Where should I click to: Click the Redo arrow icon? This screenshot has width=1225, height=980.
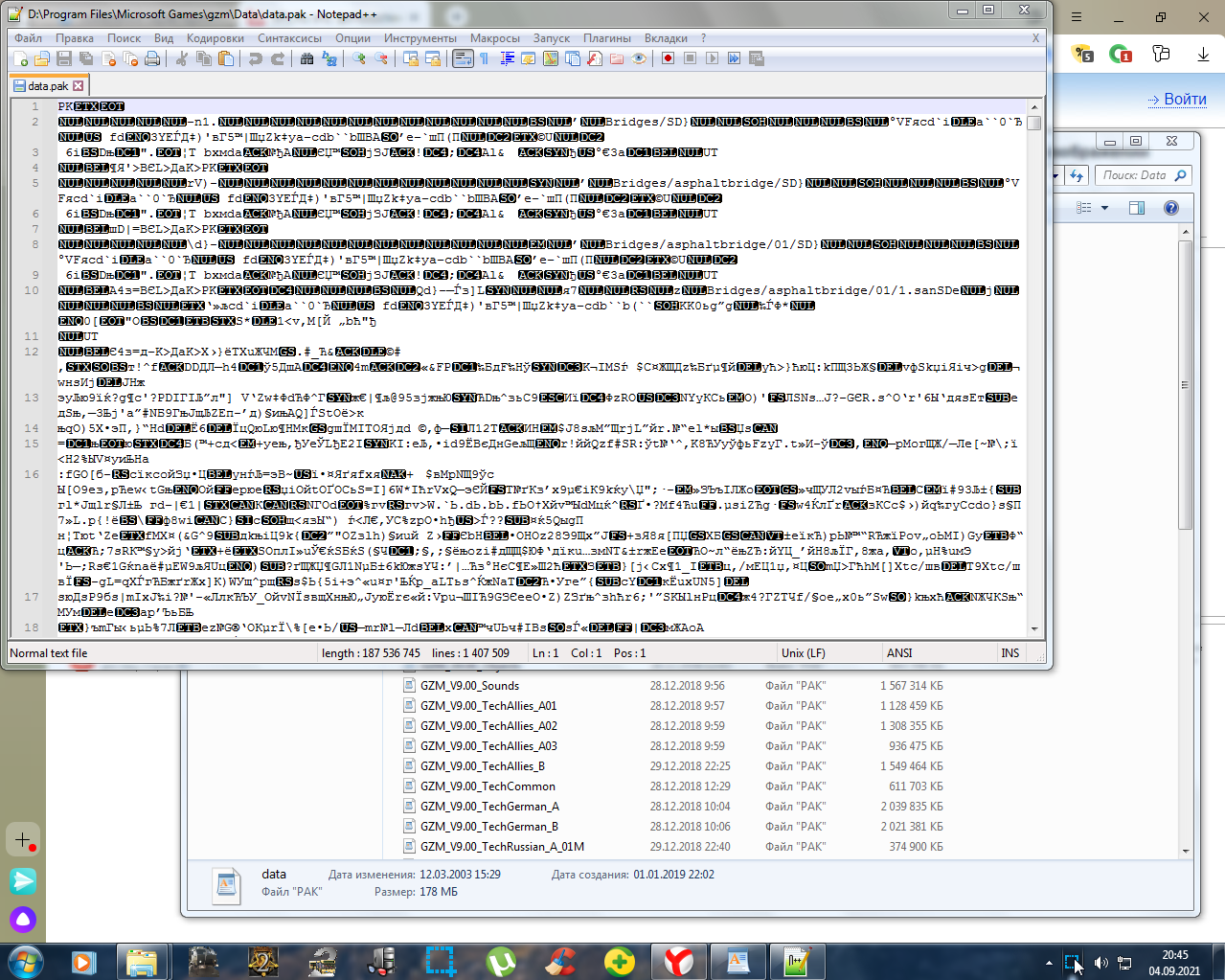tap(278, 59)
